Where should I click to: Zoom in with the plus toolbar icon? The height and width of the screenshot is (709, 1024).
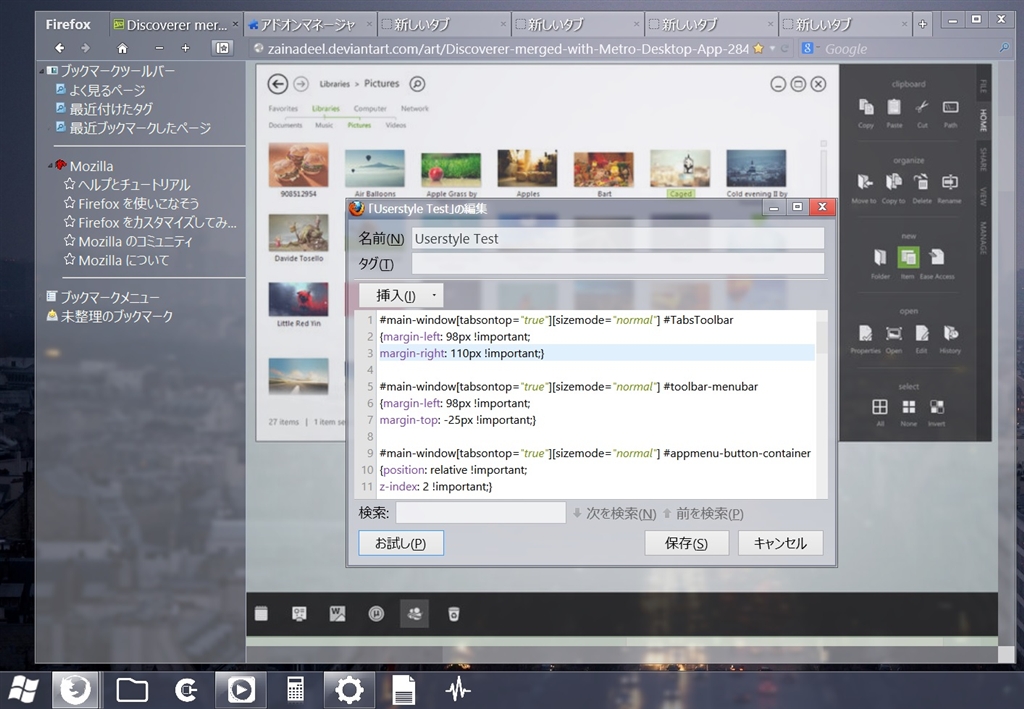tap(185, 48)
